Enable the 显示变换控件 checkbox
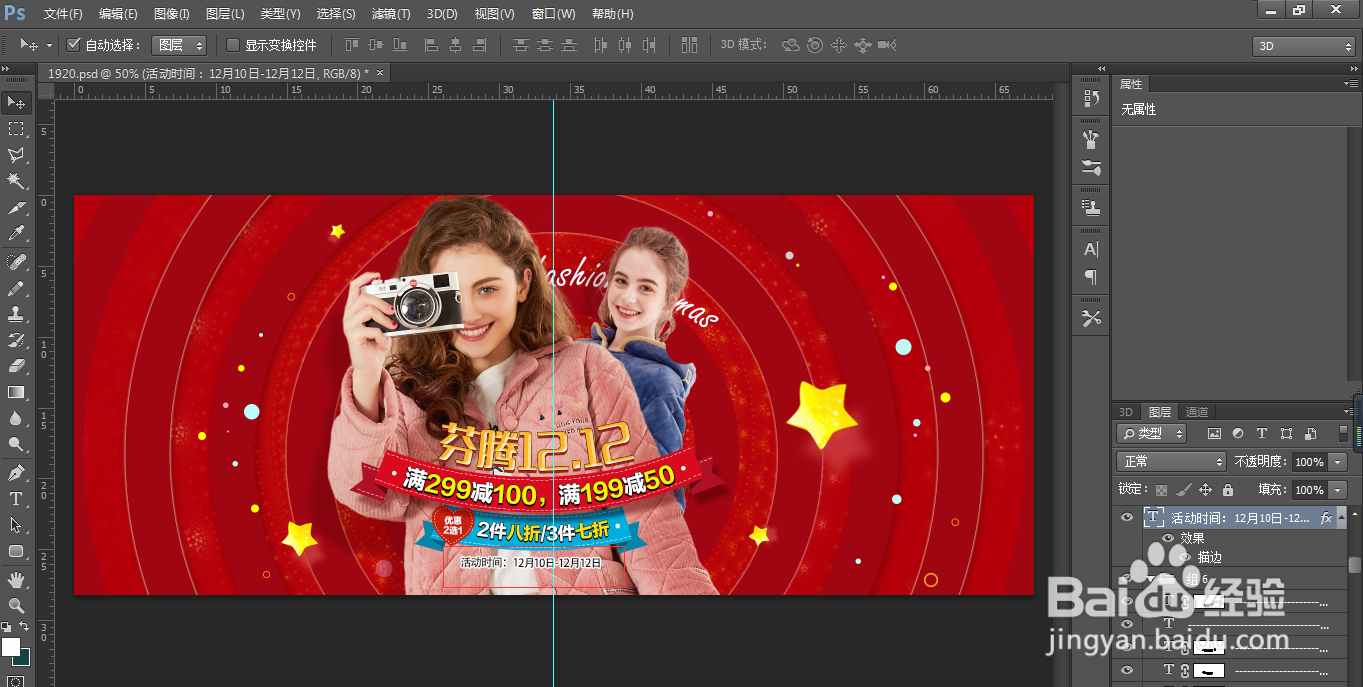1363x687 pixels. (x=233, y=45)
